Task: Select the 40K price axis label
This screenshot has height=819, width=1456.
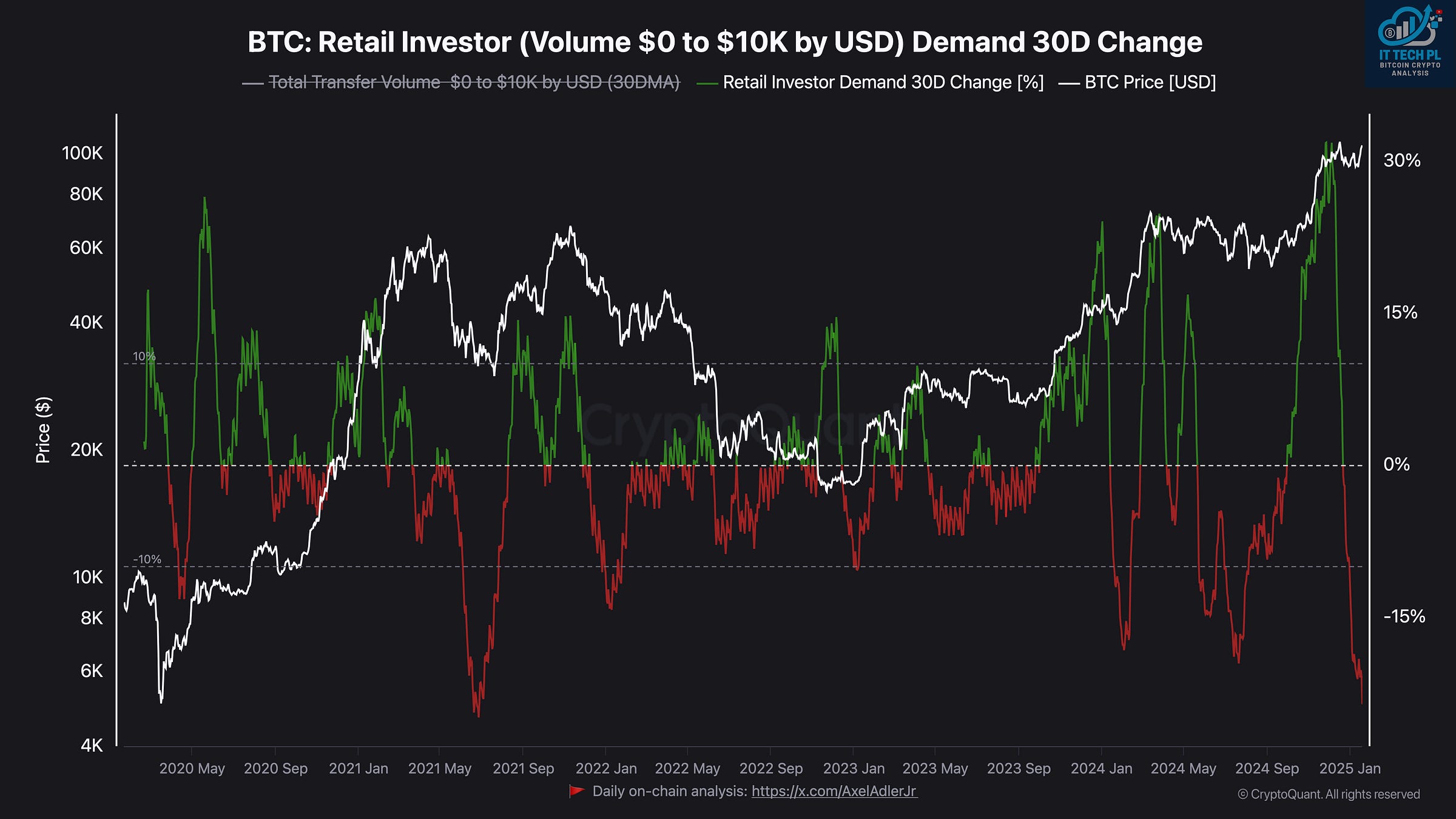Action: click(x=86, y=322)
